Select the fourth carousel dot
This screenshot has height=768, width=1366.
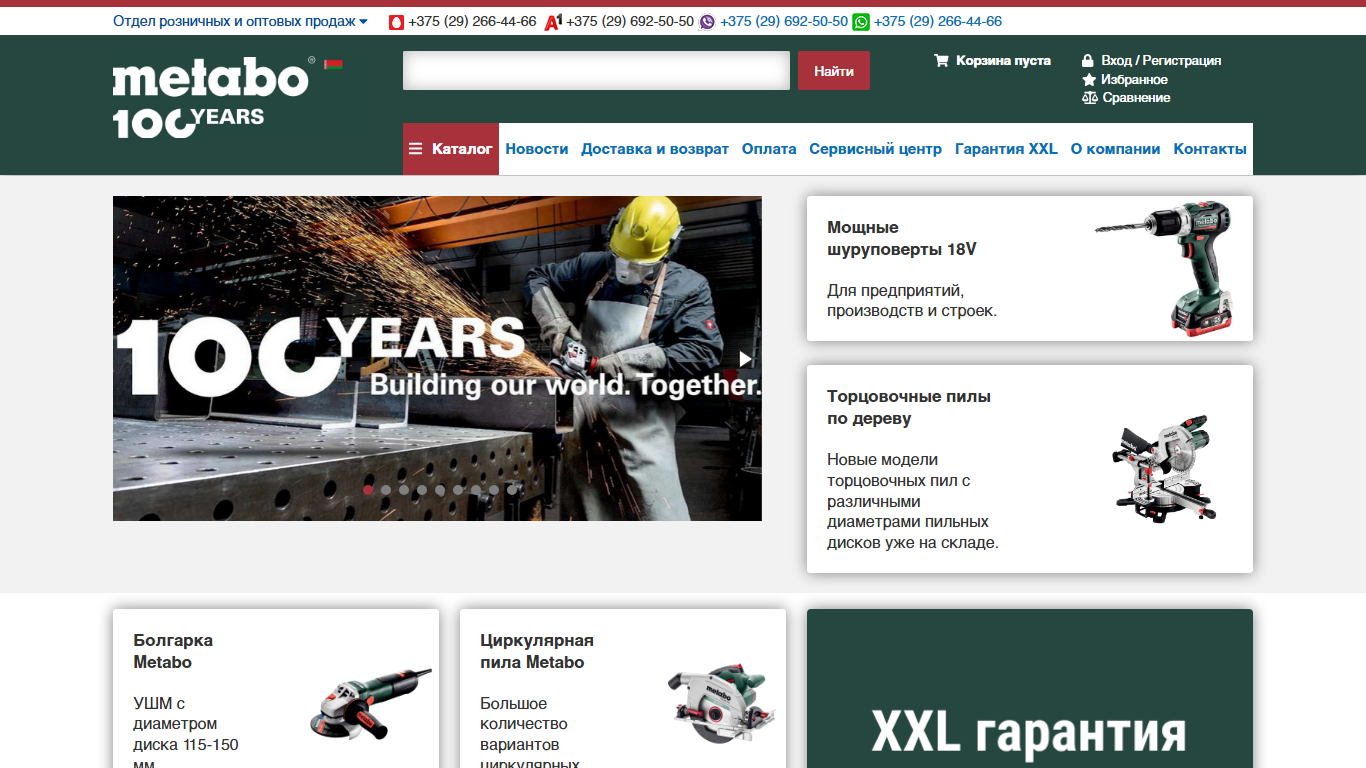pyautogui.click(x=422, y=490)
